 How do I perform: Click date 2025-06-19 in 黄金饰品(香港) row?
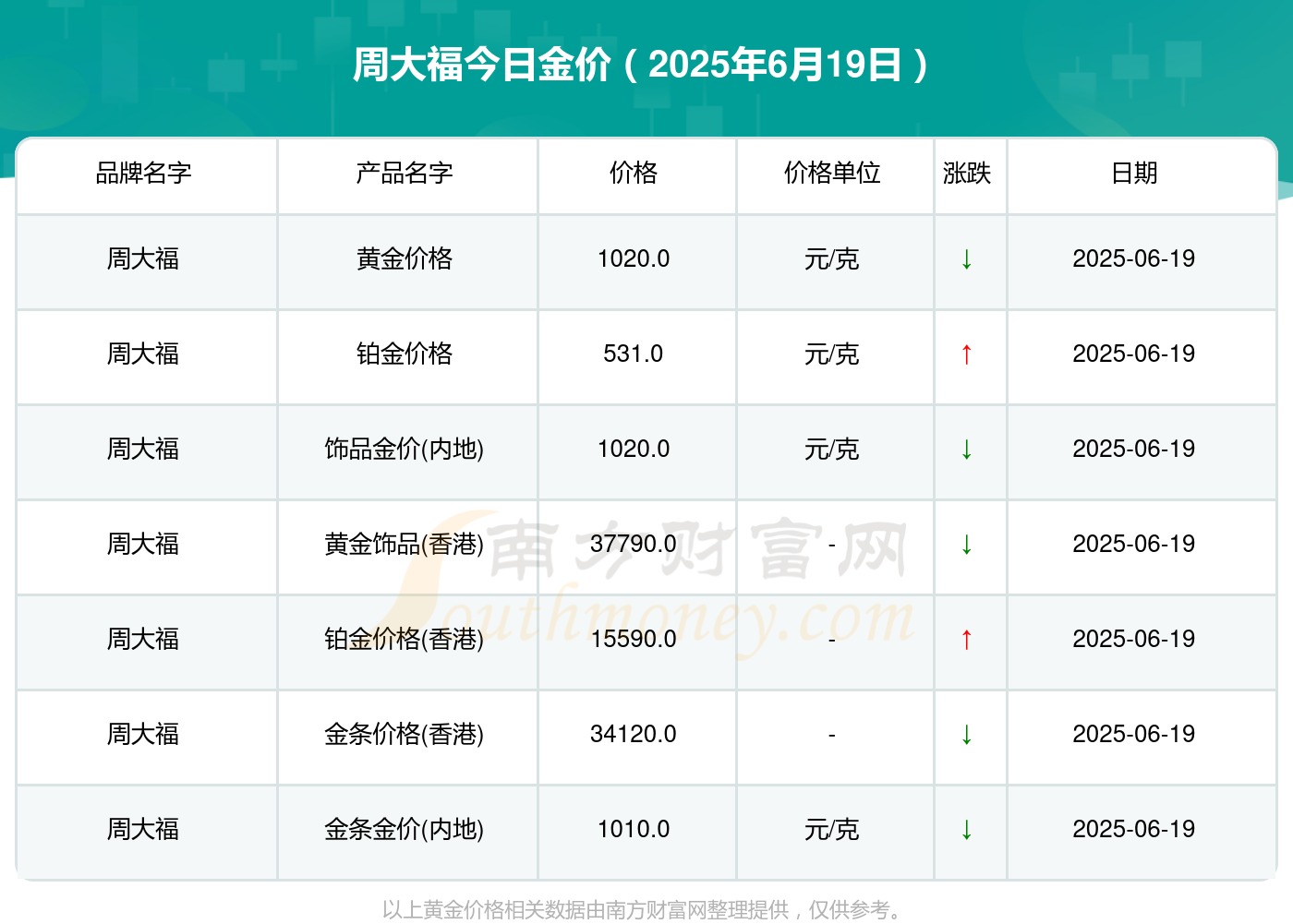(x=1134, y=544)
